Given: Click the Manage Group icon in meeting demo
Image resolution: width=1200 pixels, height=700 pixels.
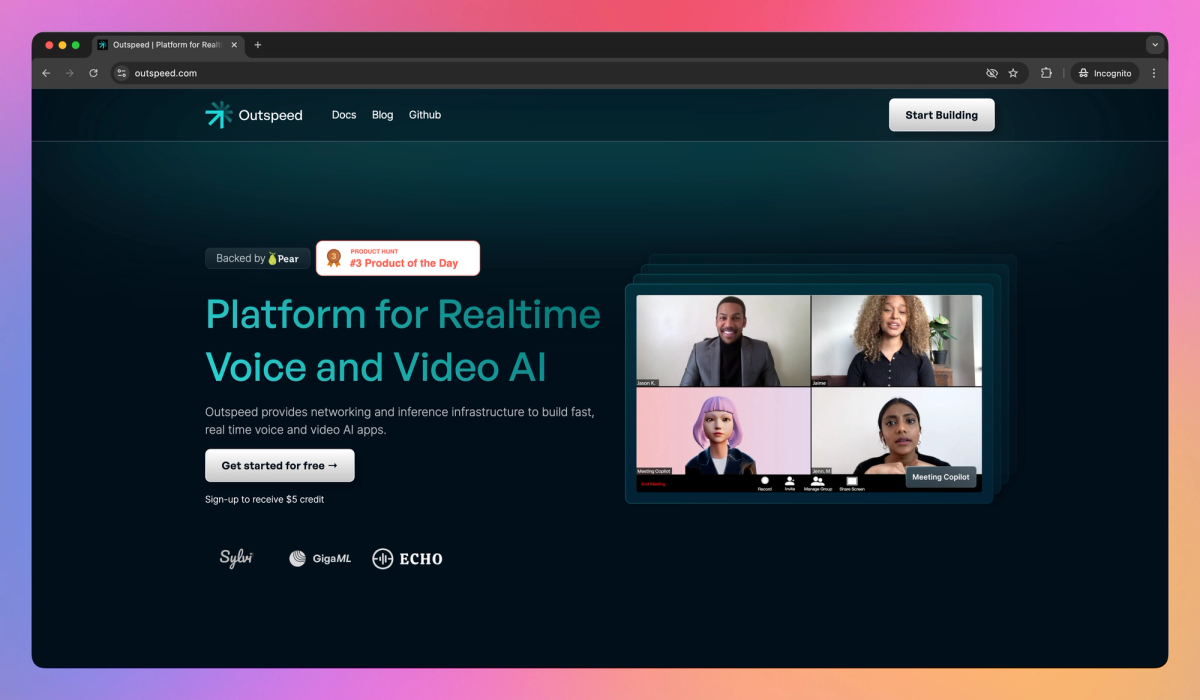Looking at the screenshot, I should 818,483.
